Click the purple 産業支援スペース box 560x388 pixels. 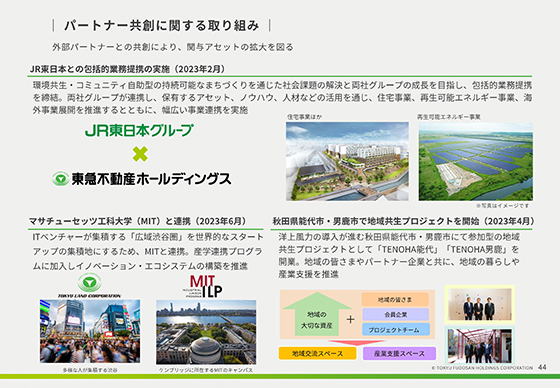coord(399,353)
